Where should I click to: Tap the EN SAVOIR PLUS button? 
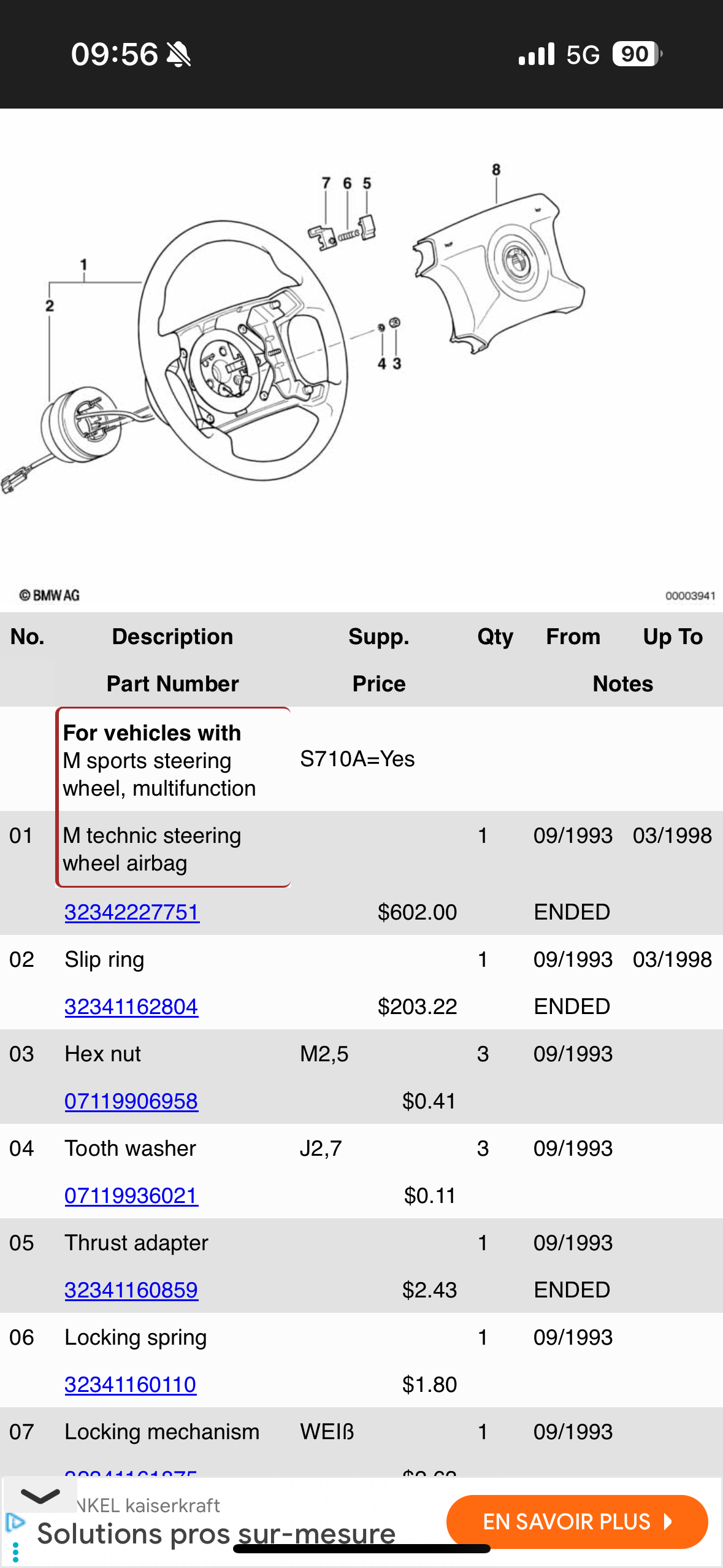(x=577, y=1522)
